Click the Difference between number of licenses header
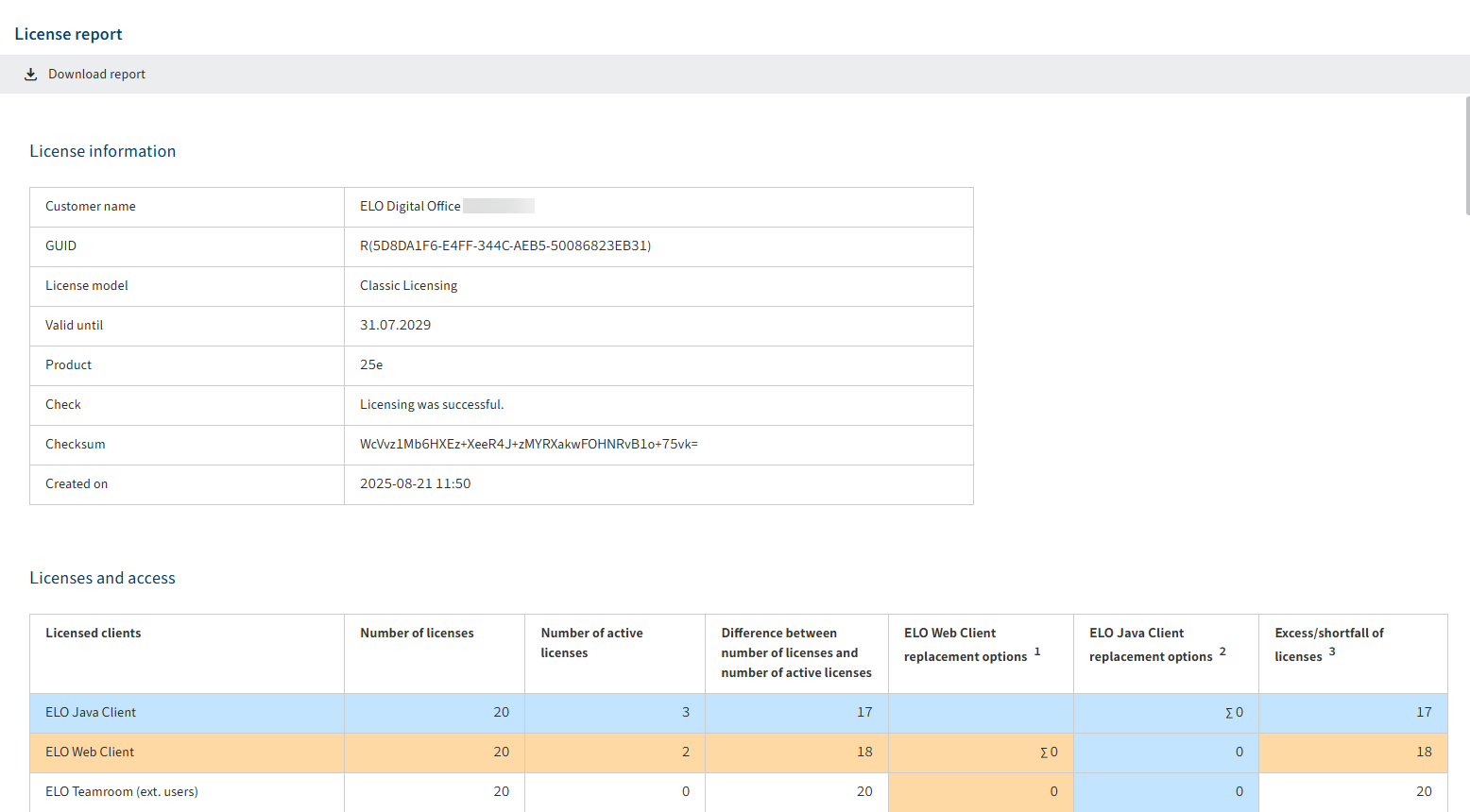Viewport: 1470px width, 812px height. [796, 653]
